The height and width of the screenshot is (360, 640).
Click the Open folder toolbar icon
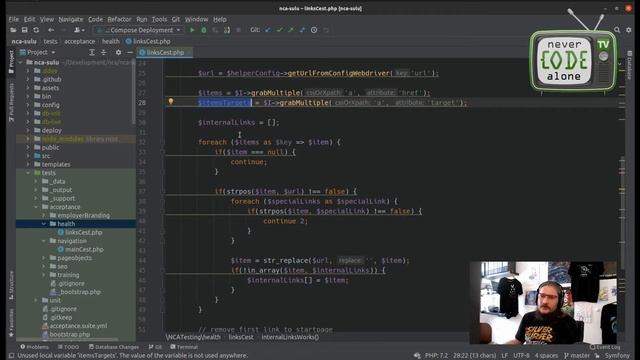[13, 30]
